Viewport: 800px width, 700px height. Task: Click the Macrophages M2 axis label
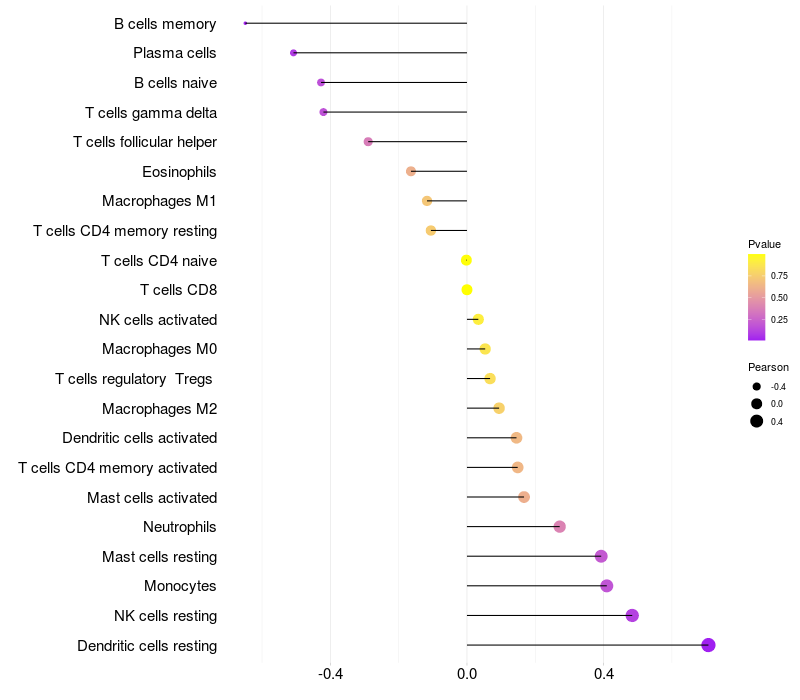(x=159, y=409)
